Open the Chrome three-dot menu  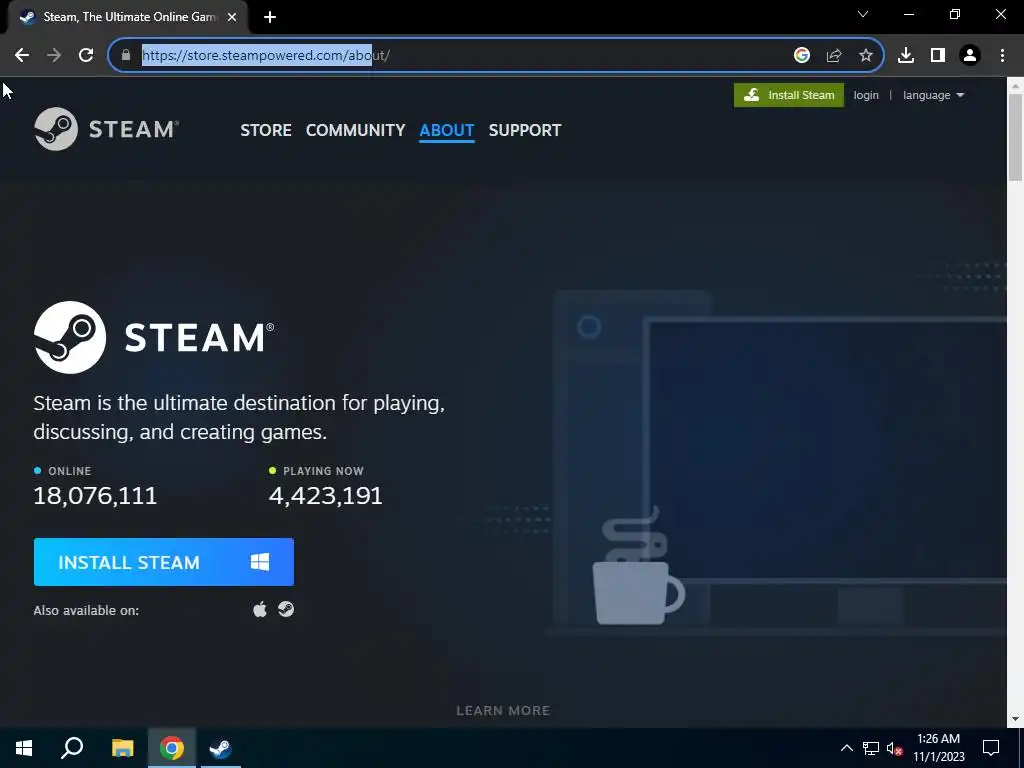click(1002, 56)
